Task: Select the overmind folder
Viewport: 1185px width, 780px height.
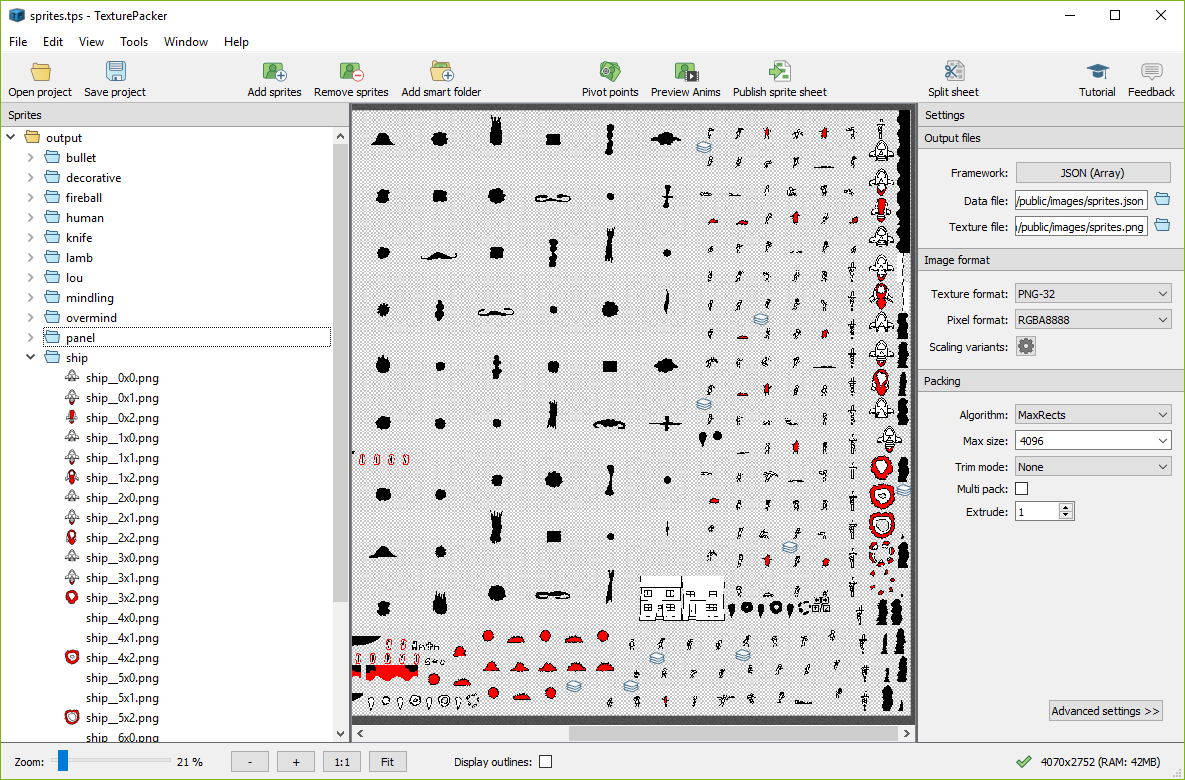Action: (x=91, y=317)
